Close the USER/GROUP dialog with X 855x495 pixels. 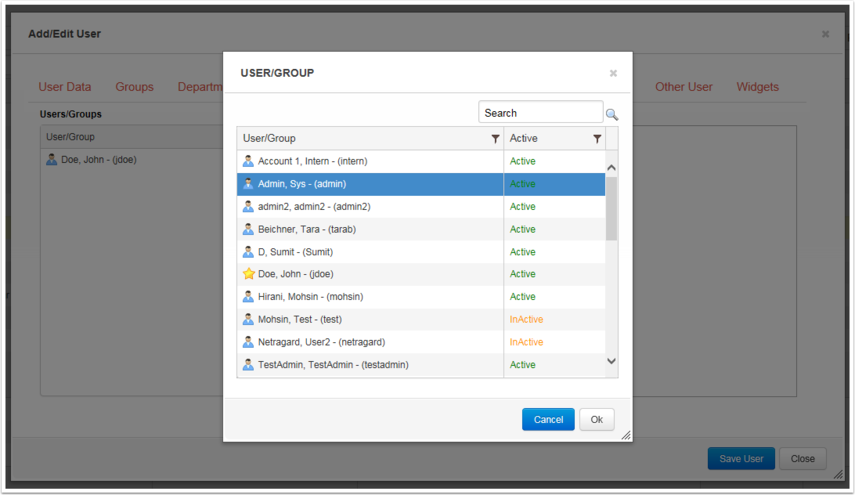tap(613, 73)
